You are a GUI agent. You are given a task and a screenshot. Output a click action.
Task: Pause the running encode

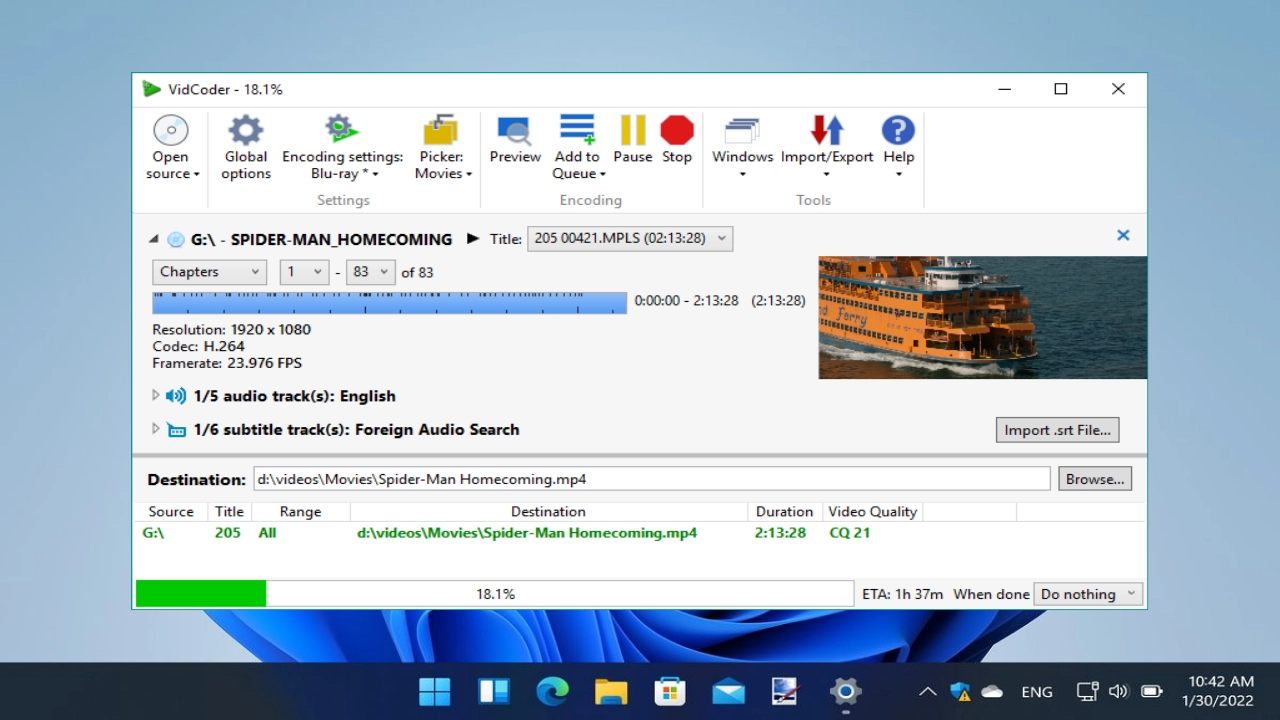[633, 139]
